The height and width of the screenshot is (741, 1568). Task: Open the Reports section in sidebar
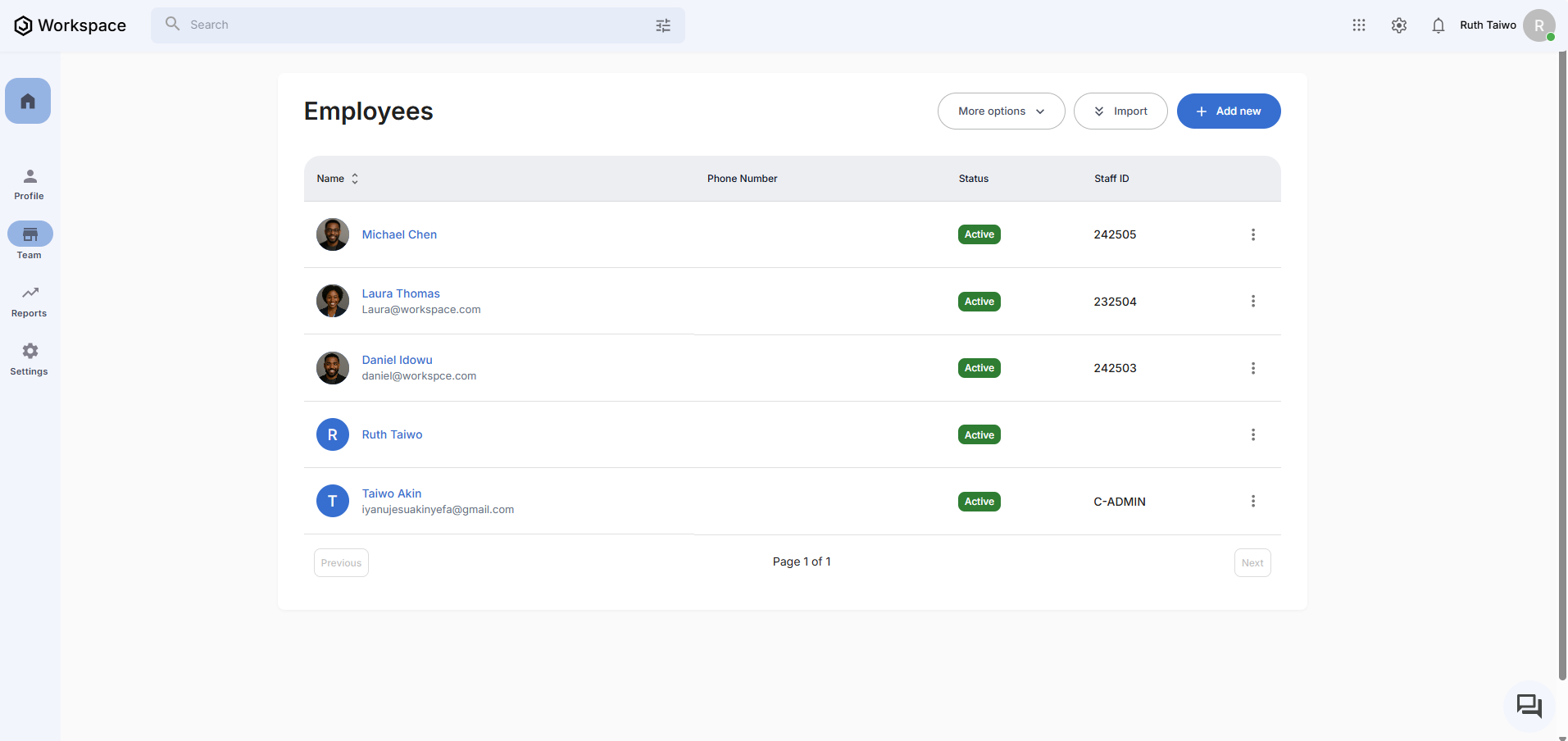30,301
